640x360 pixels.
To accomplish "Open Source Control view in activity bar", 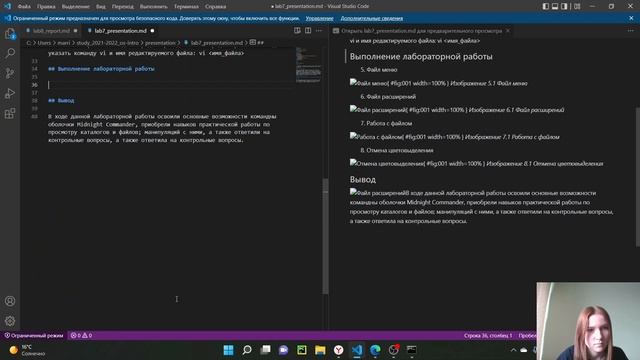I will 10,73.
